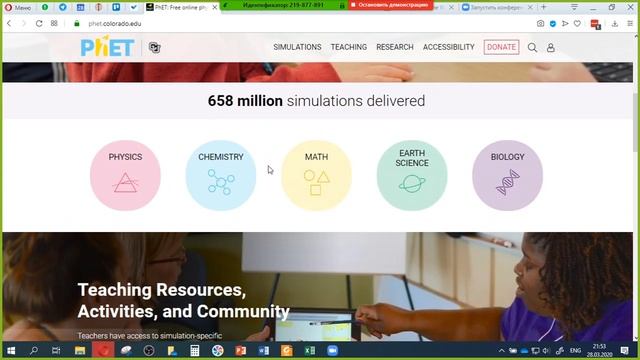640x360 pixels.
Task: Click the PhET logo
Action: click(x=107, y=46)
